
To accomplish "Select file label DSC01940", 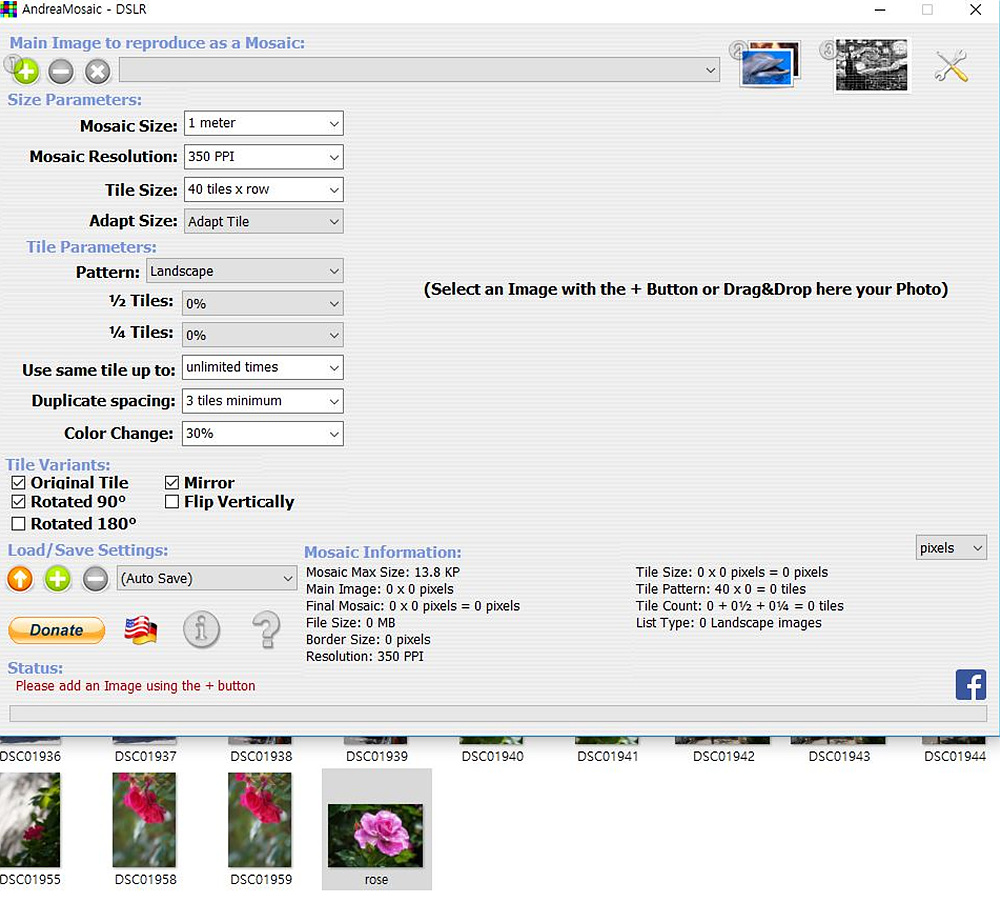I will point(492,756).
